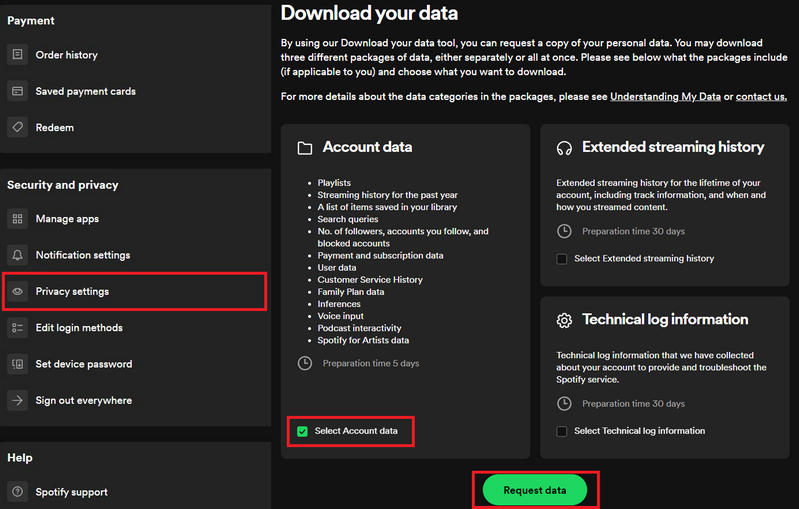This screenshot has height=509, width=799.
Task: Click Preparation time 5 days text
Action: point(370,363)
